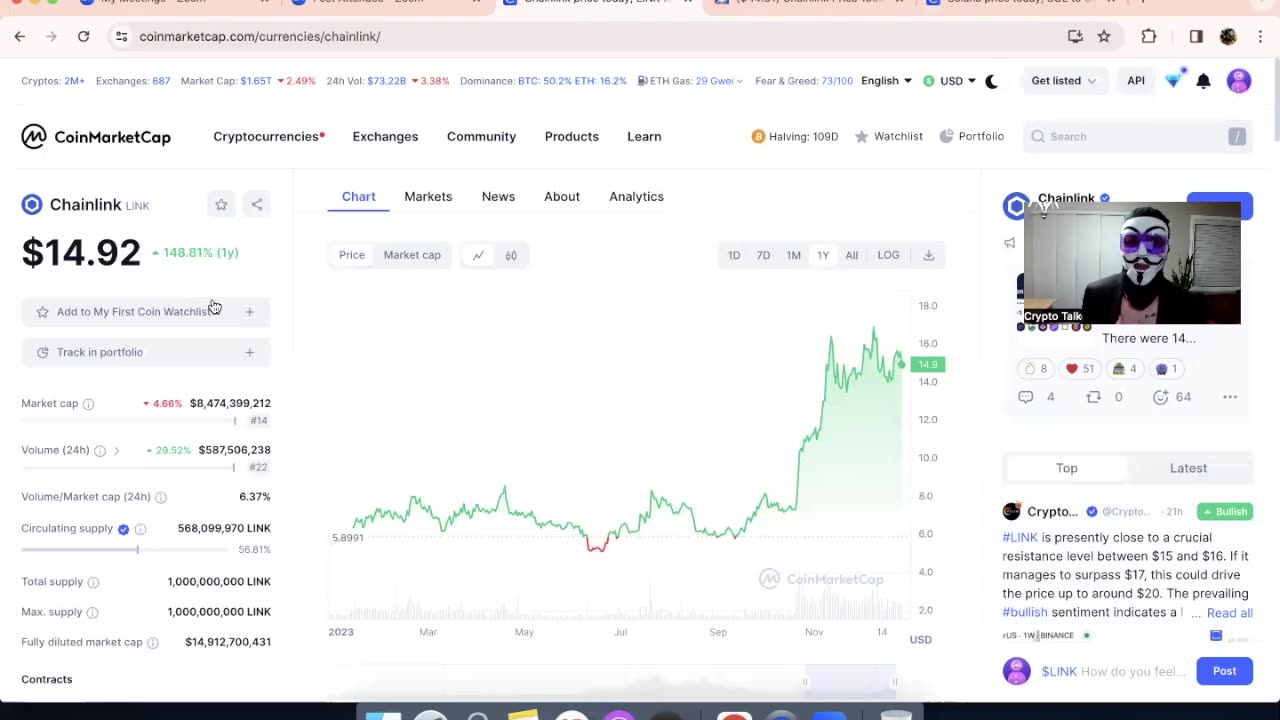1280x720 pixels.
Task: Download chart data icon
Action: pos(928,255)
